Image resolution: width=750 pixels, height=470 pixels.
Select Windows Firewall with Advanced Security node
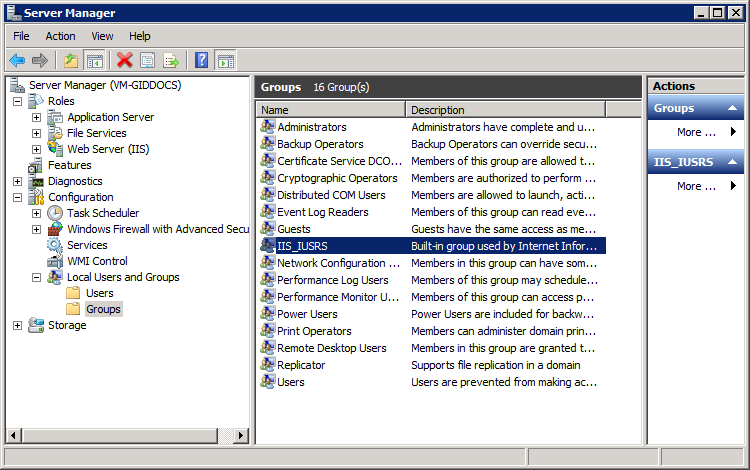click(157, 229)
